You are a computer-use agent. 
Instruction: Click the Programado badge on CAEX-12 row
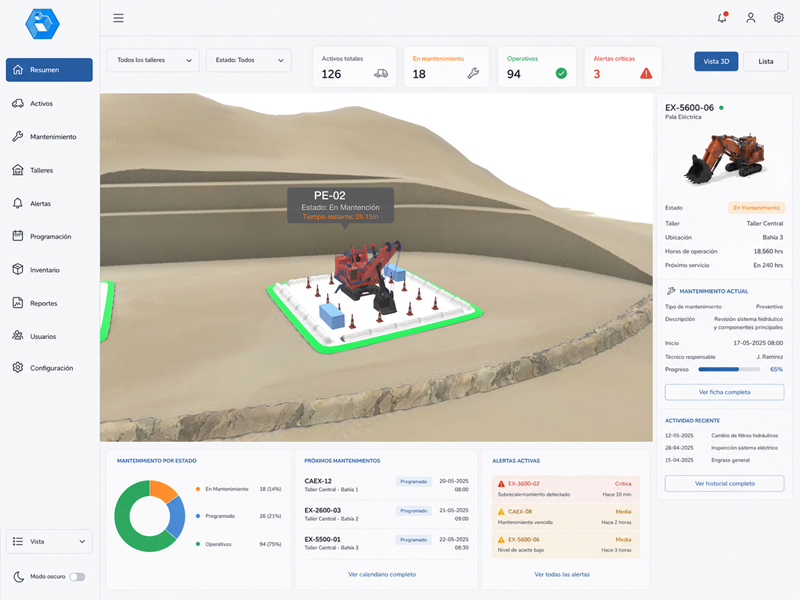tap(414, 482)
